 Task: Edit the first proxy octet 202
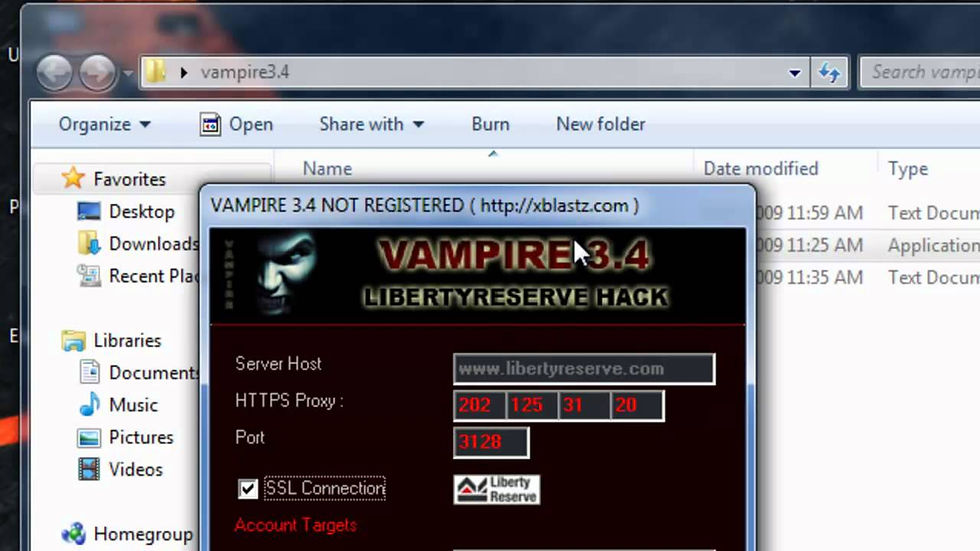[479, 405]
